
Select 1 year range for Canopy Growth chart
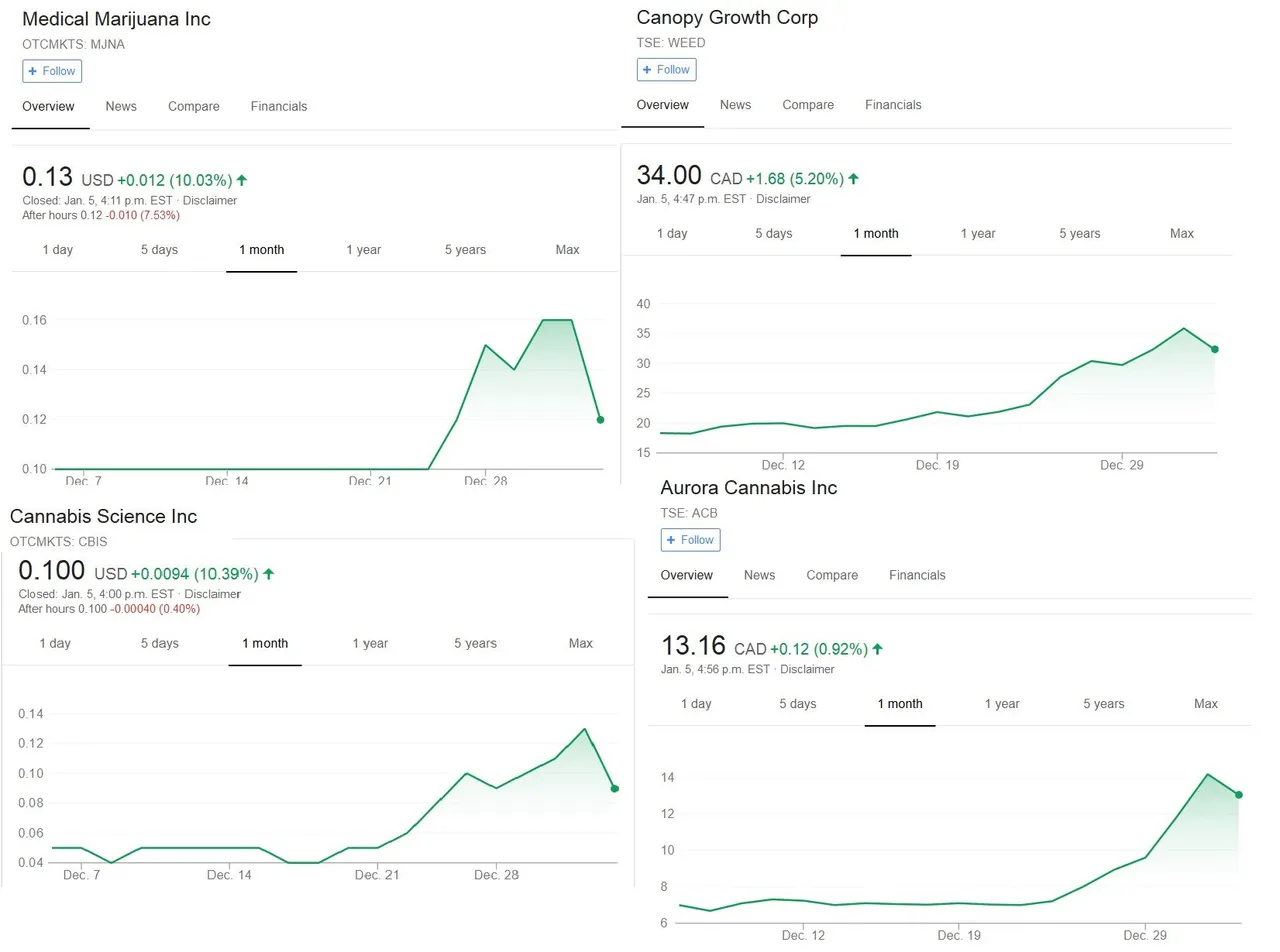pyautogui.click(x=978, y=233)
